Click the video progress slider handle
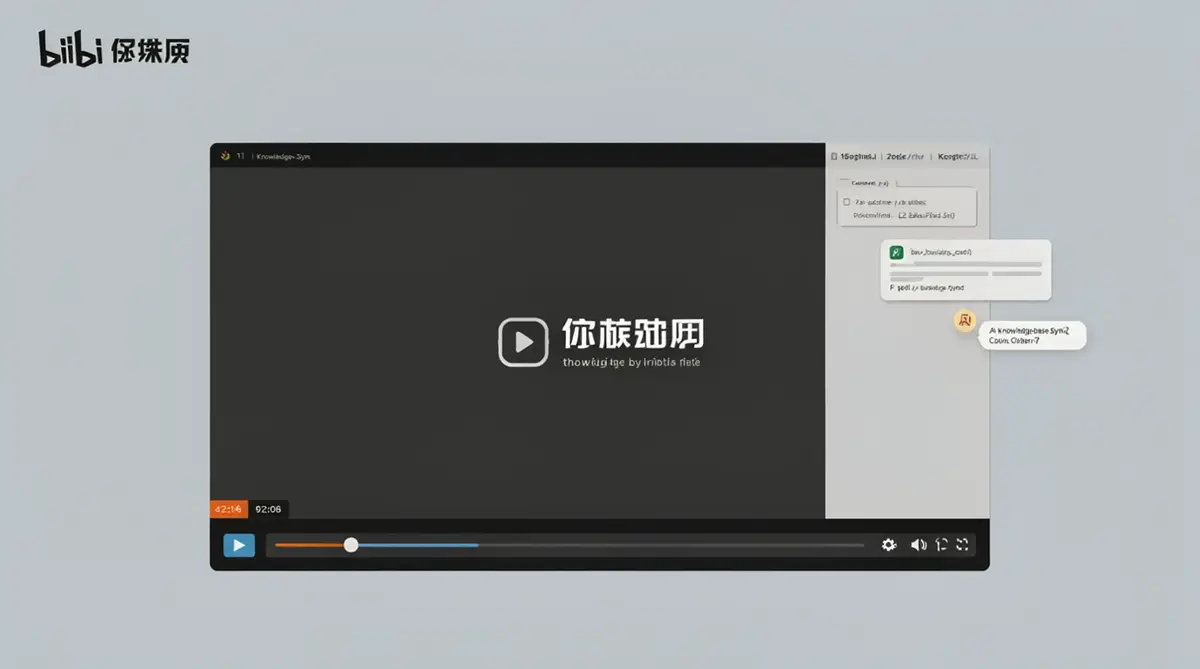This screenshot has height=669, width=1200. click(x=351, y=545)
